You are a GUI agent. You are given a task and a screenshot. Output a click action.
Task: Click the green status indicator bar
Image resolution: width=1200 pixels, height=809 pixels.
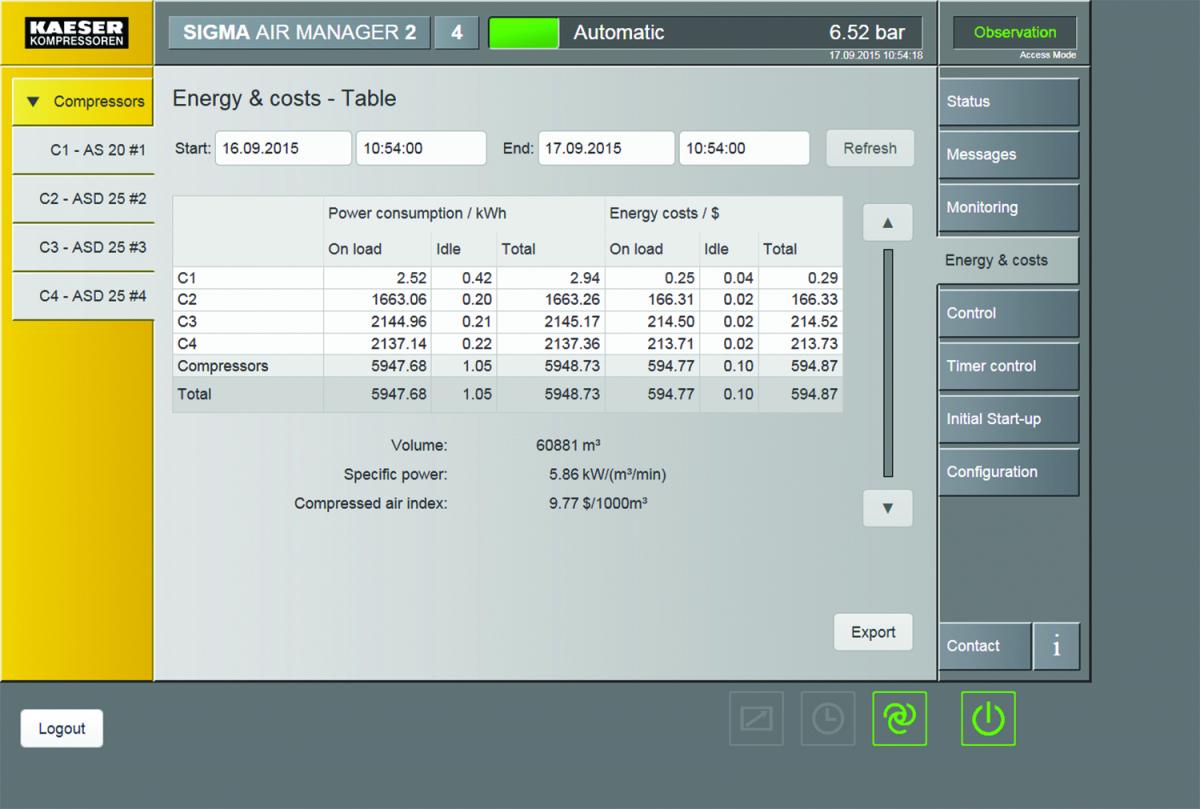(523, 33)
